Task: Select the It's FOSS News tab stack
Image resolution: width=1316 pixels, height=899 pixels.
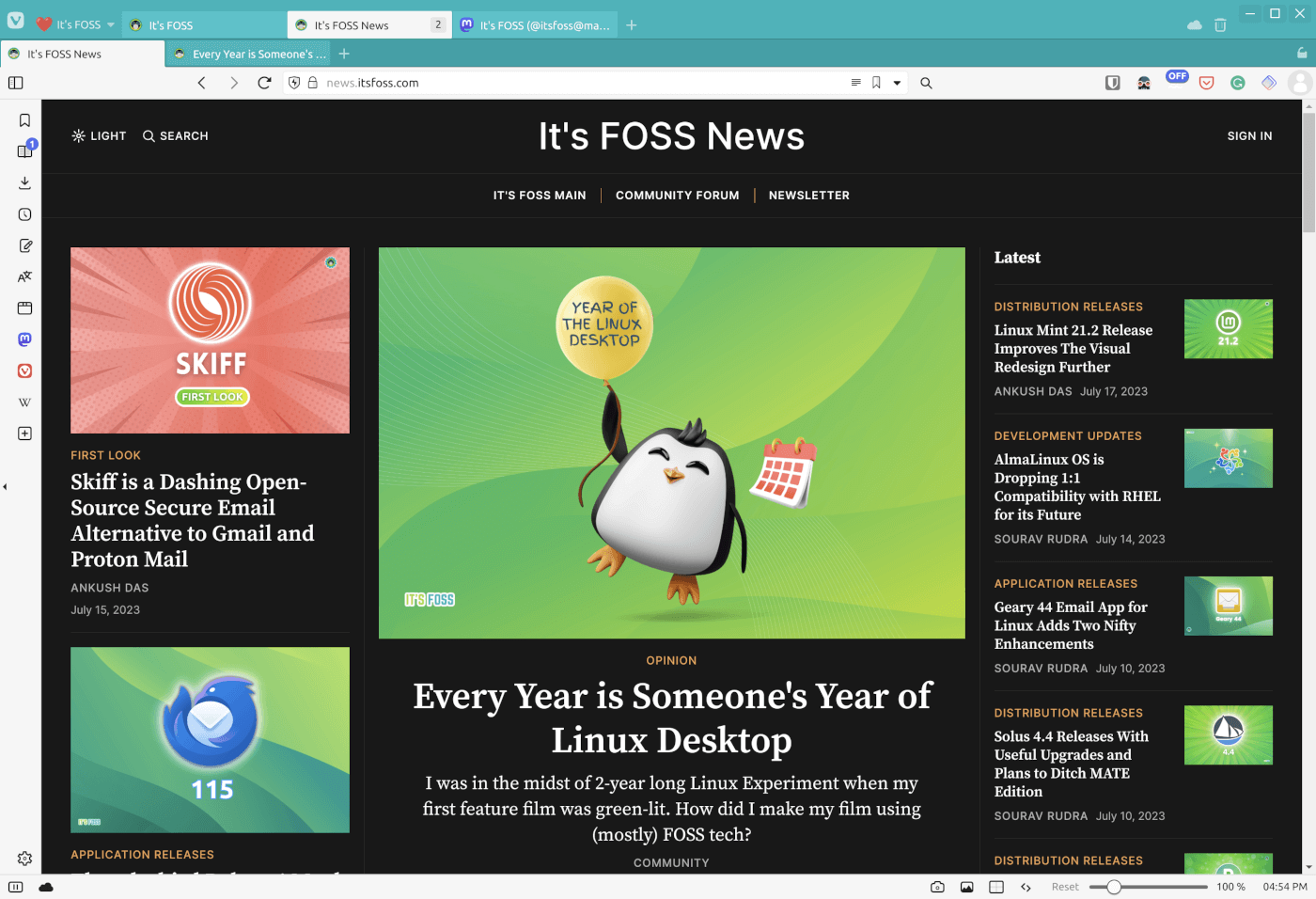Action: (x=369, y=25)
